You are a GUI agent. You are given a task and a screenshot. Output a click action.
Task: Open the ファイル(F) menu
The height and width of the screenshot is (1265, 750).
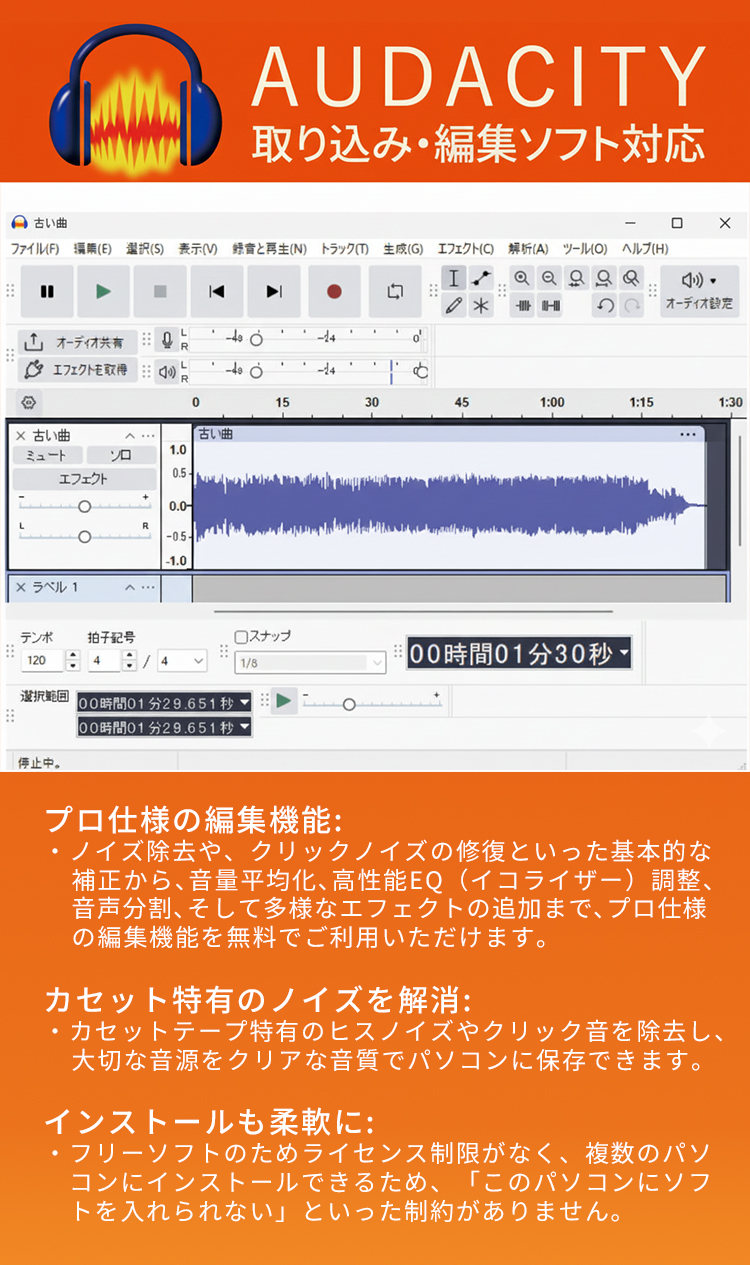pyautogui.click(x=34, y=248)
